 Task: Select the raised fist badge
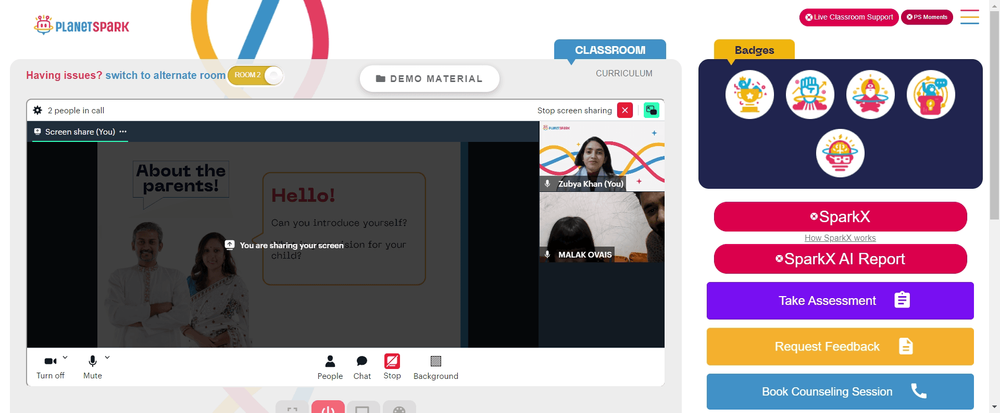[x=810, y=94]
